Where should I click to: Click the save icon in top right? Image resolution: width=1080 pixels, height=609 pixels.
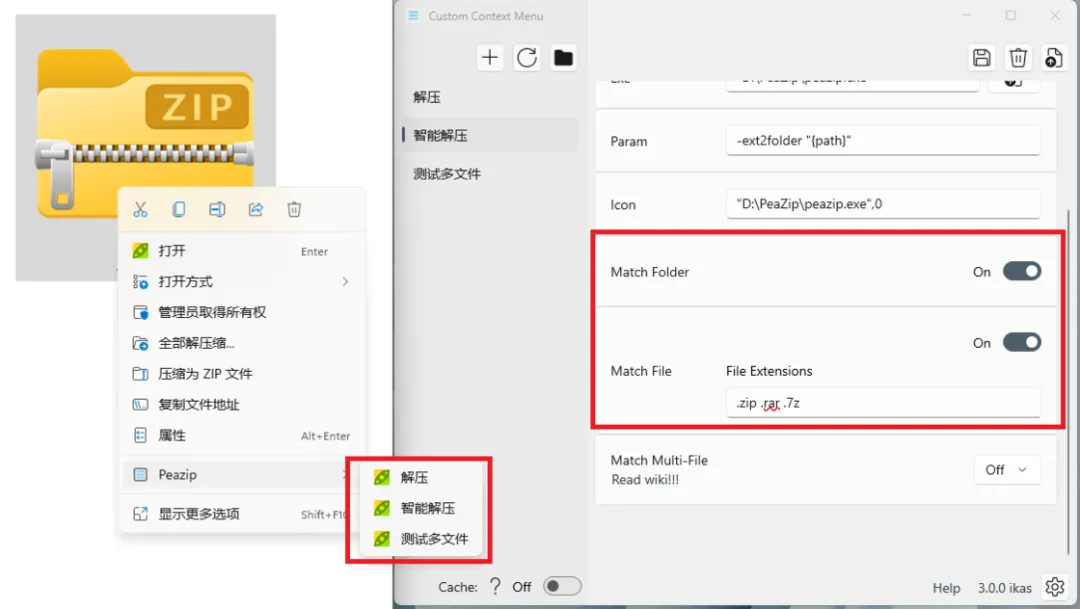(982, 58)
